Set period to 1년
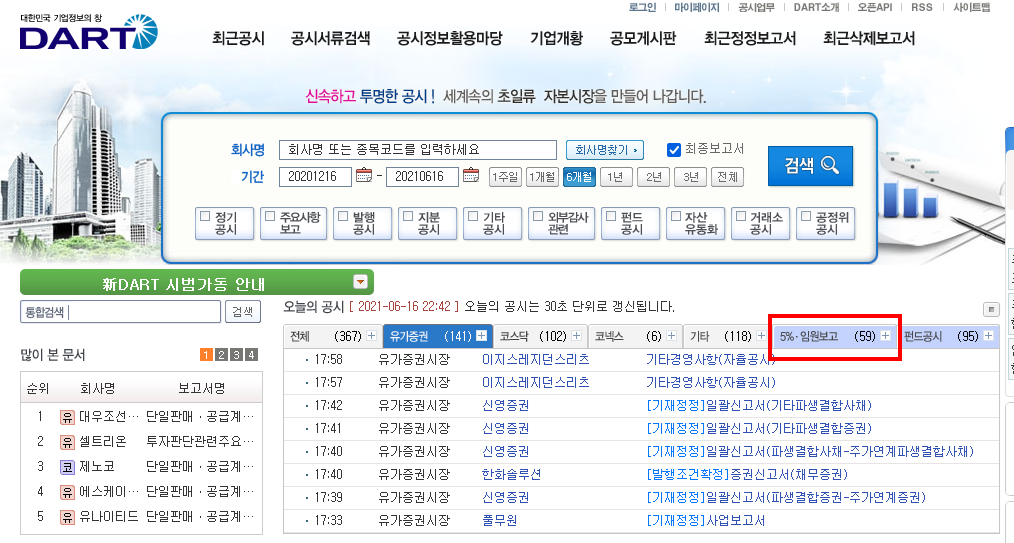This screenshot has height=543, width=1014. pyautogui.click(x=616, y=176)
